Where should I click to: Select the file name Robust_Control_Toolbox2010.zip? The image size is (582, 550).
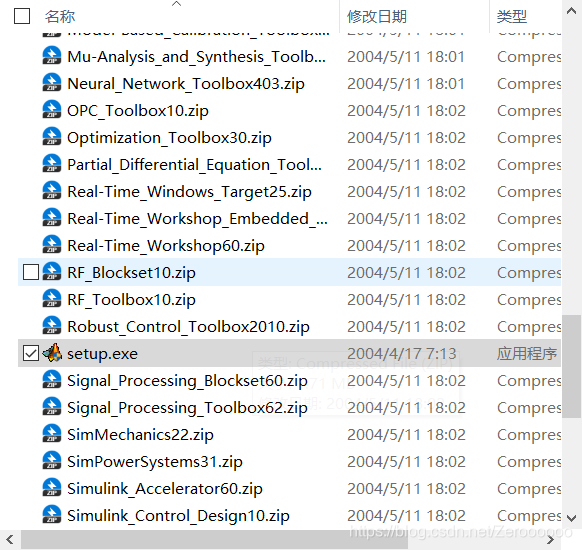[x=188, y=327]
